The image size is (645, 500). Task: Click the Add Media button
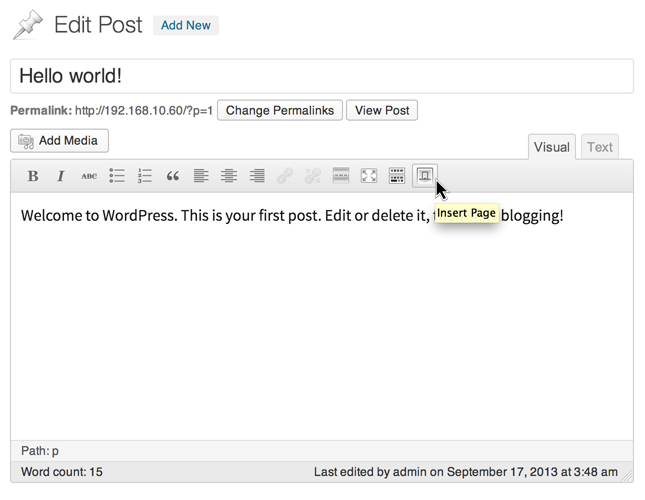pyautogui.click(x=59, y=141)
